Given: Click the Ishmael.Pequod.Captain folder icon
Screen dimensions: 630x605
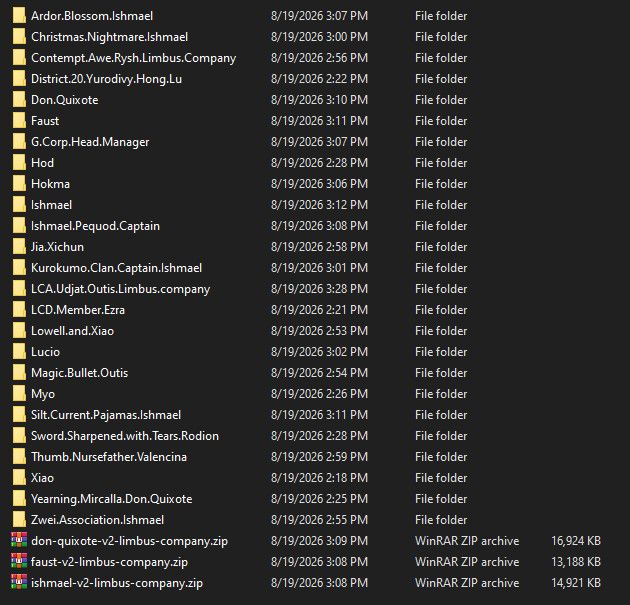Looking at the screenshot, I should click(19, 225).
